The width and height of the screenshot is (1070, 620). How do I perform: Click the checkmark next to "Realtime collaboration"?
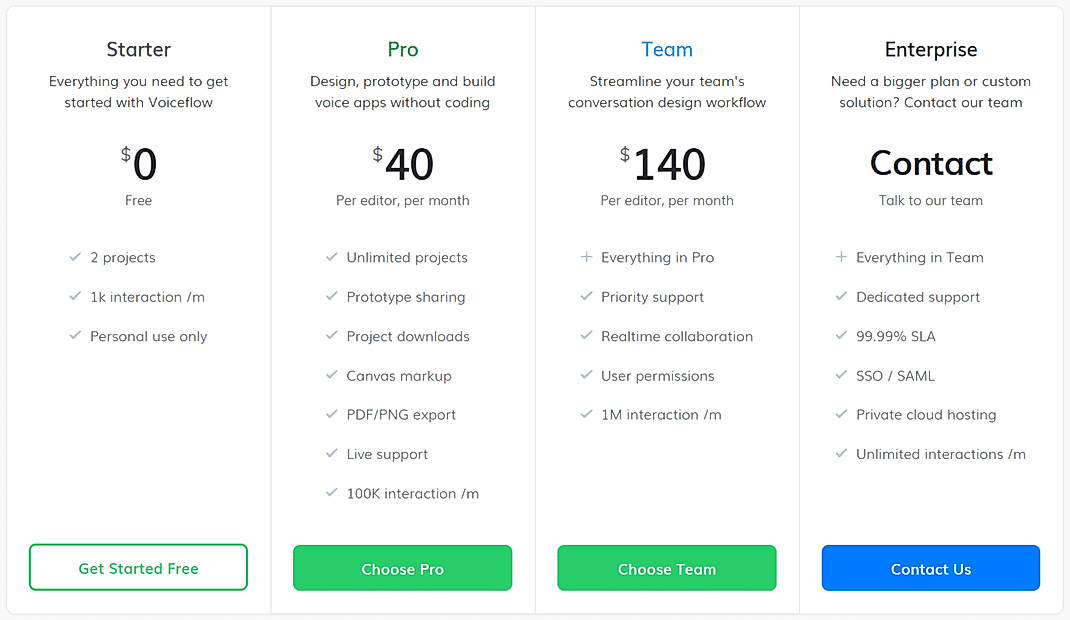tap(585, 336)
